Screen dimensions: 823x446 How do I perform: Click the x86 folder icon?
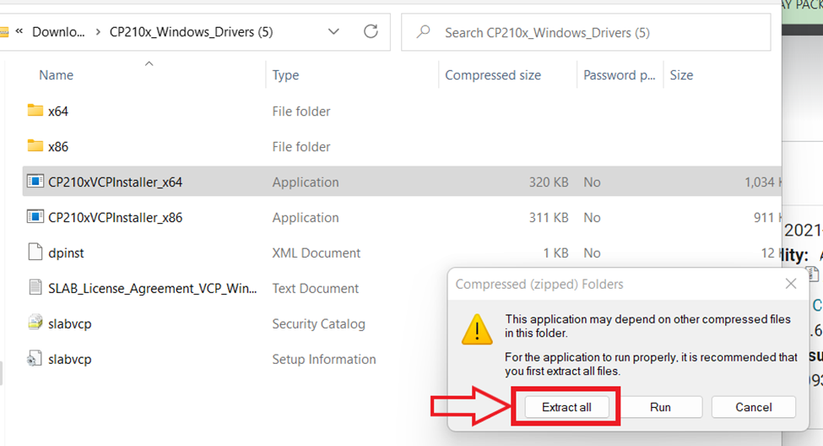tap(35, 147)
